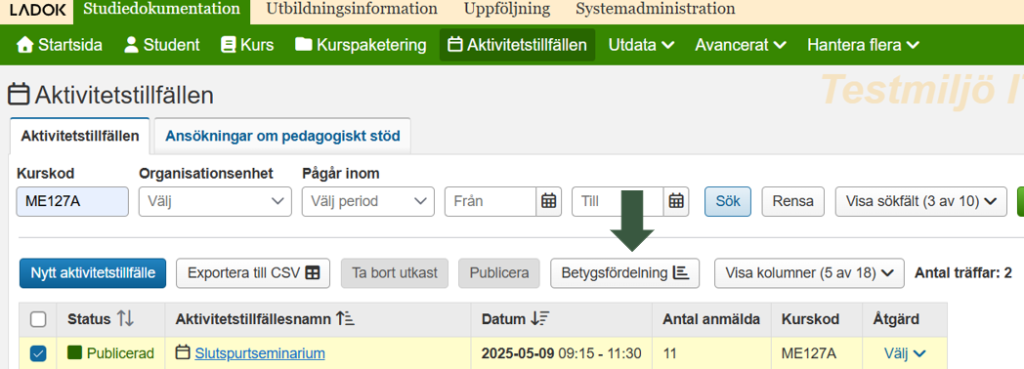Open the Studiedokumentation tab
1024x369 pixels.
point(161,9)
